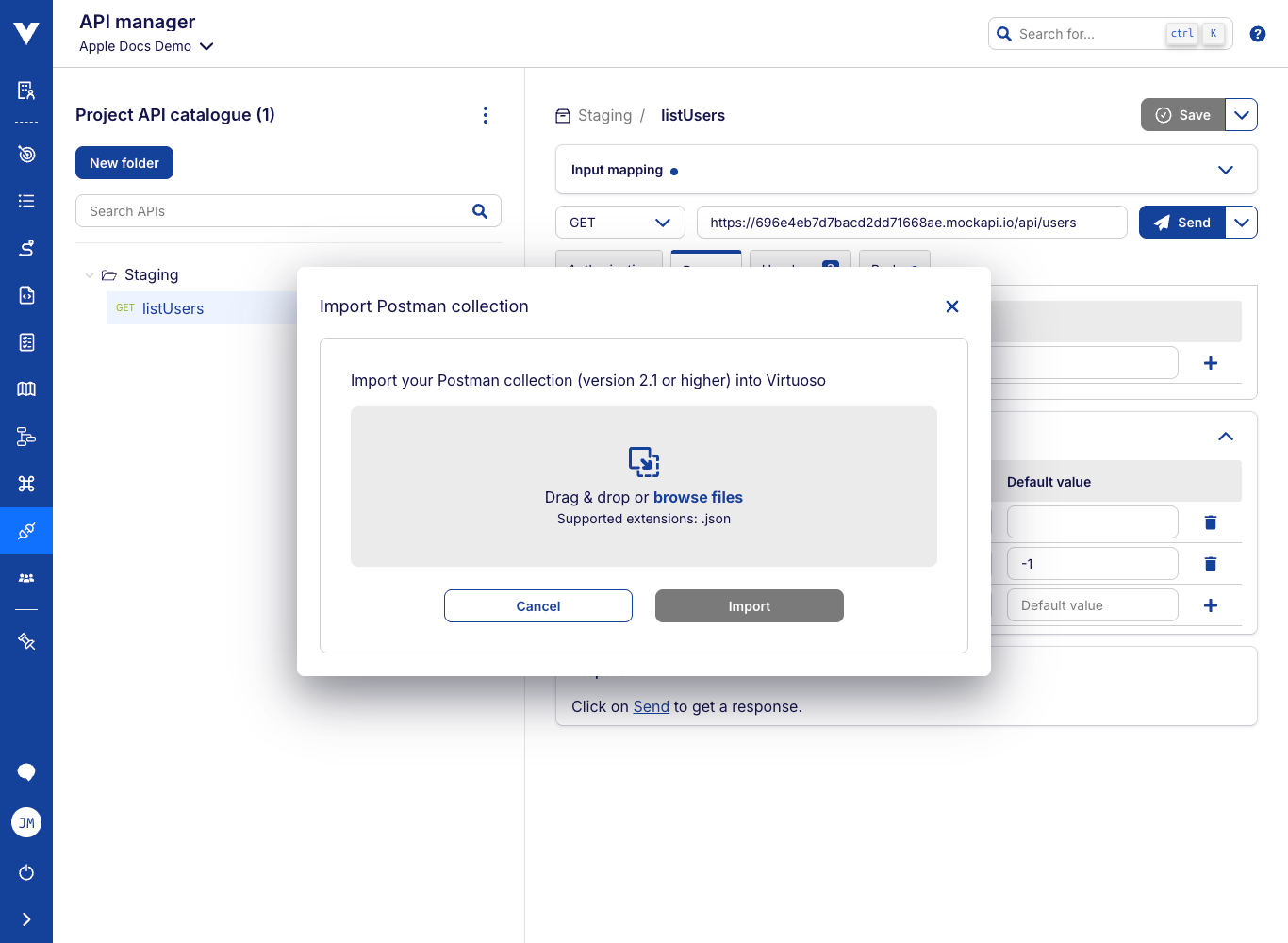Open the chat bubble icon at bottom left

25,772
